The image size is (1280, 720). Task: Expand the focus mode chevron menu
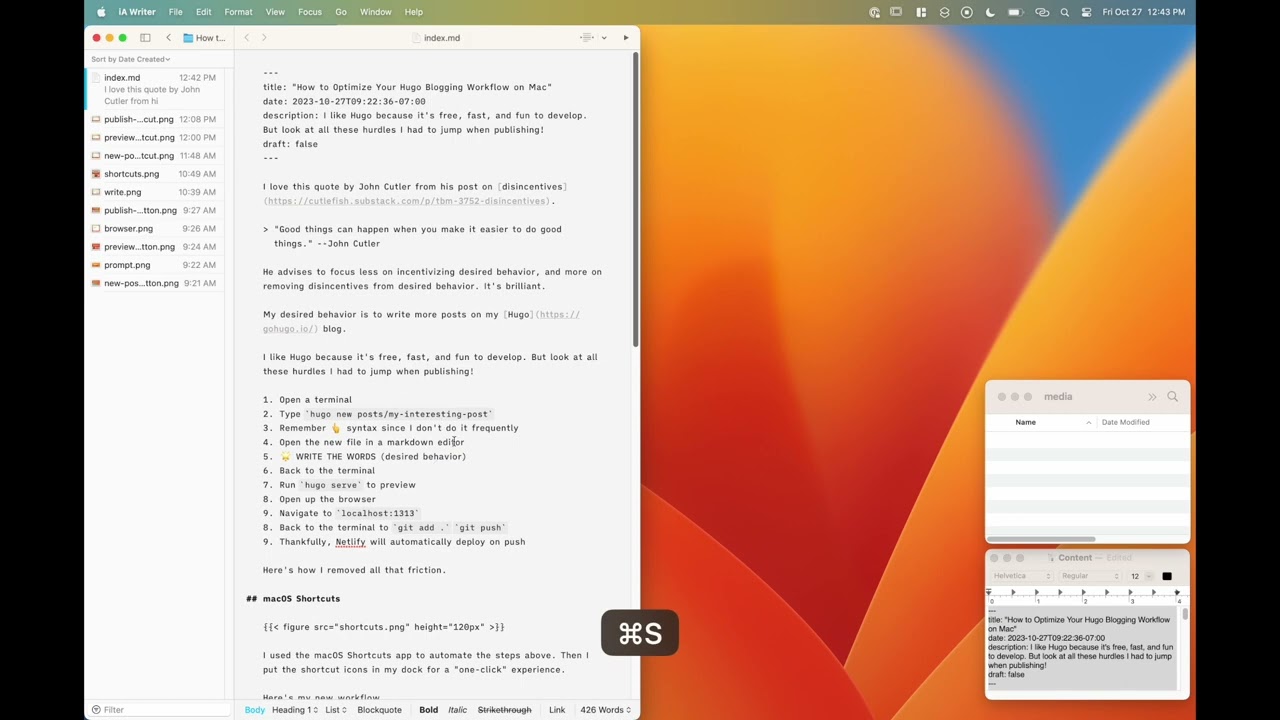(x=604, y=38)
